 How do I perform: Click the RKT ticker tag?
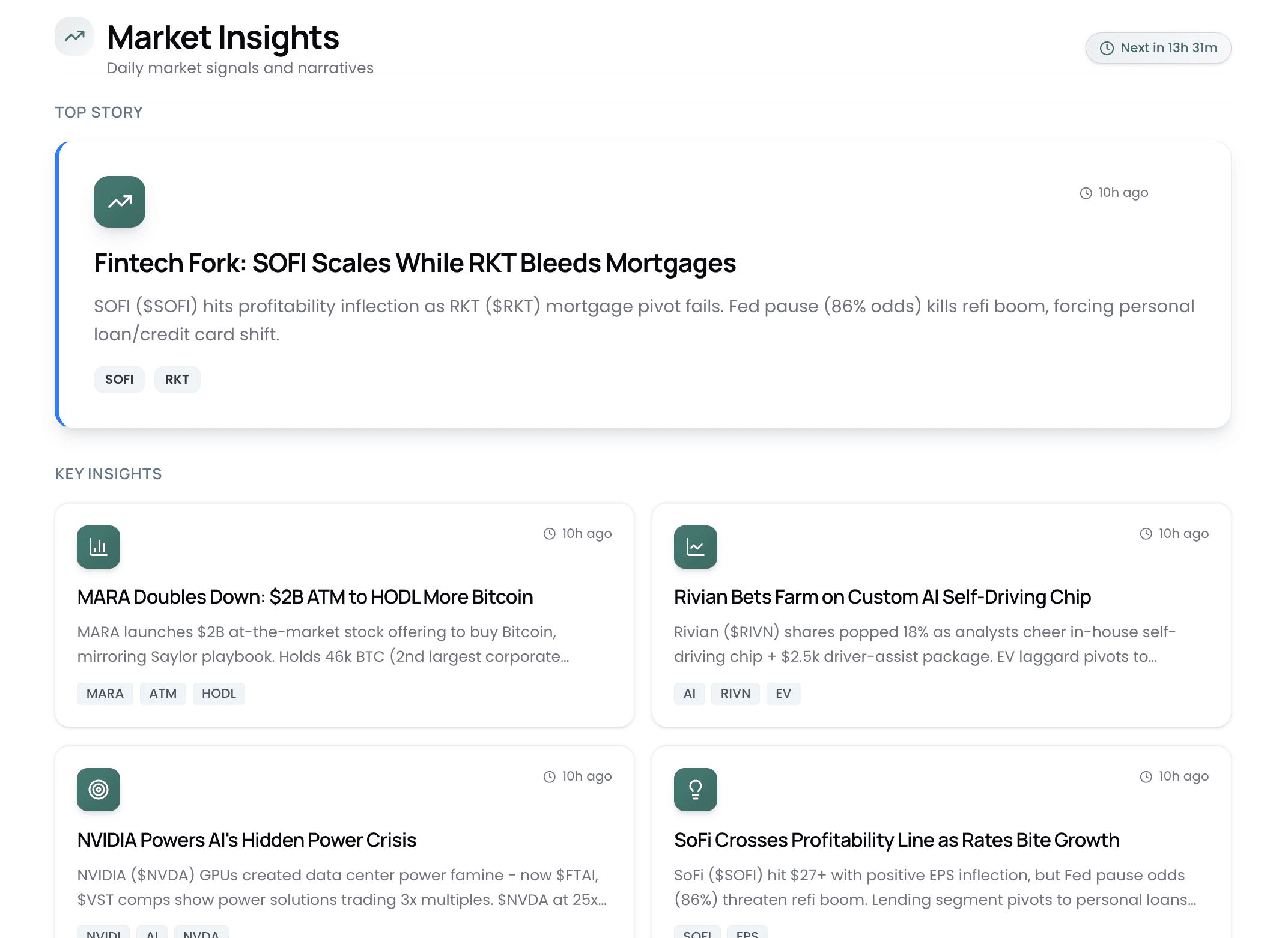pos(177,379)
